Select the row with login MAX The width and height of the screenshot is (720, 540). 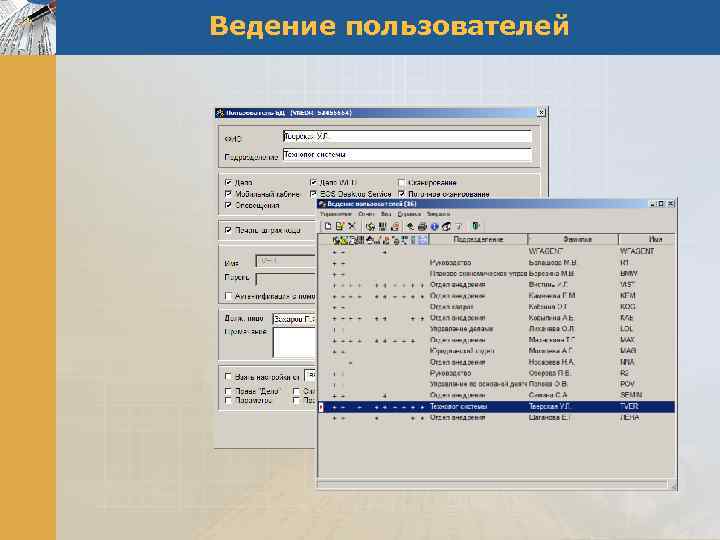[x=497, y=340]
